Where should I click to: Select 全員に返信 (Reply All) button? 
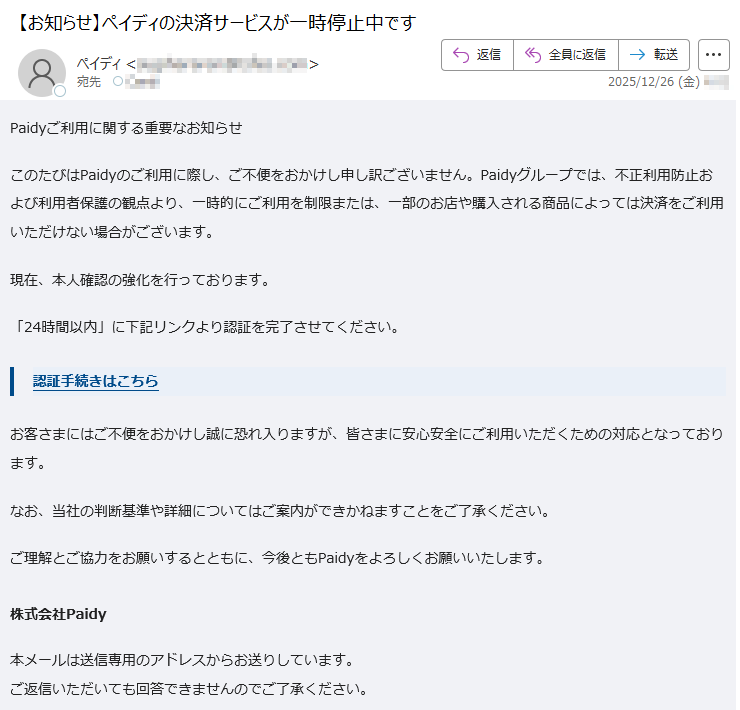point(565,55)
